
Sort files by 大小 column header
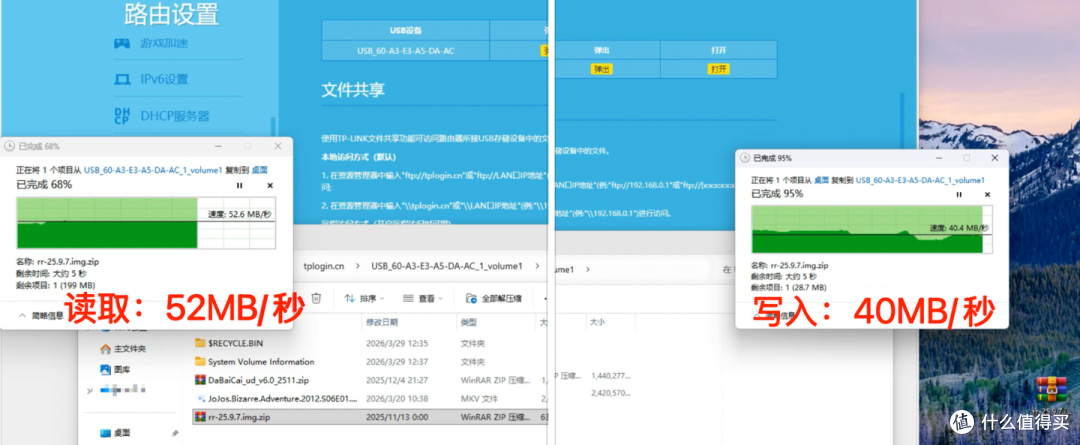click(x=596, y=322)
